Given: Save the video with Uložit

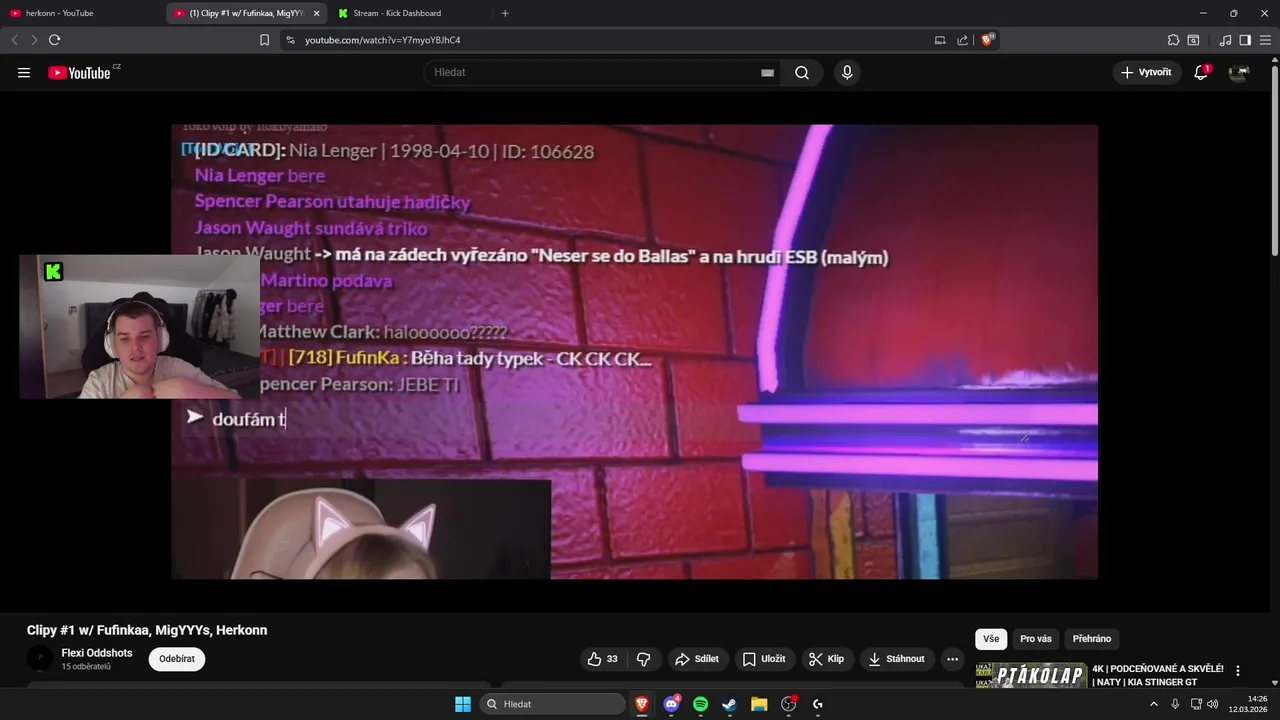Looking at the screenshot, I should click(x=764, y=659).
